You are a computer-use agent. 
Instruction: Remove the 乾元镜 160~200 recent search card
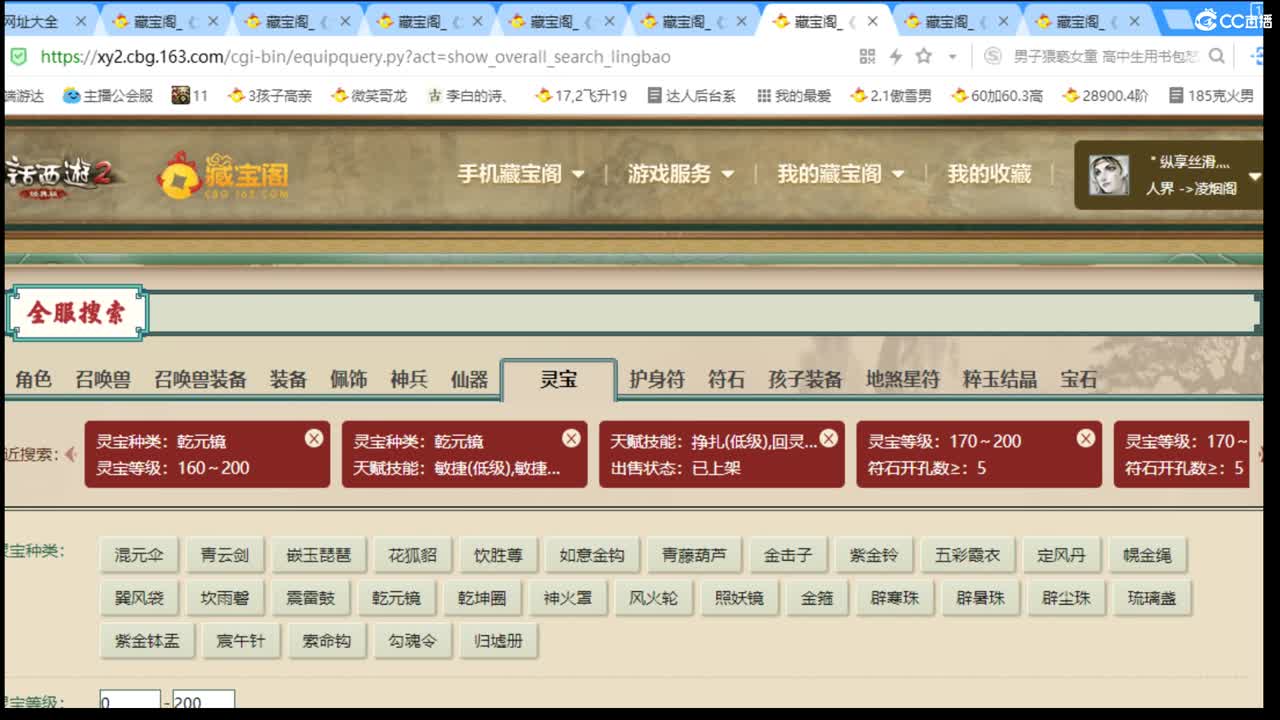click(314, 438)
